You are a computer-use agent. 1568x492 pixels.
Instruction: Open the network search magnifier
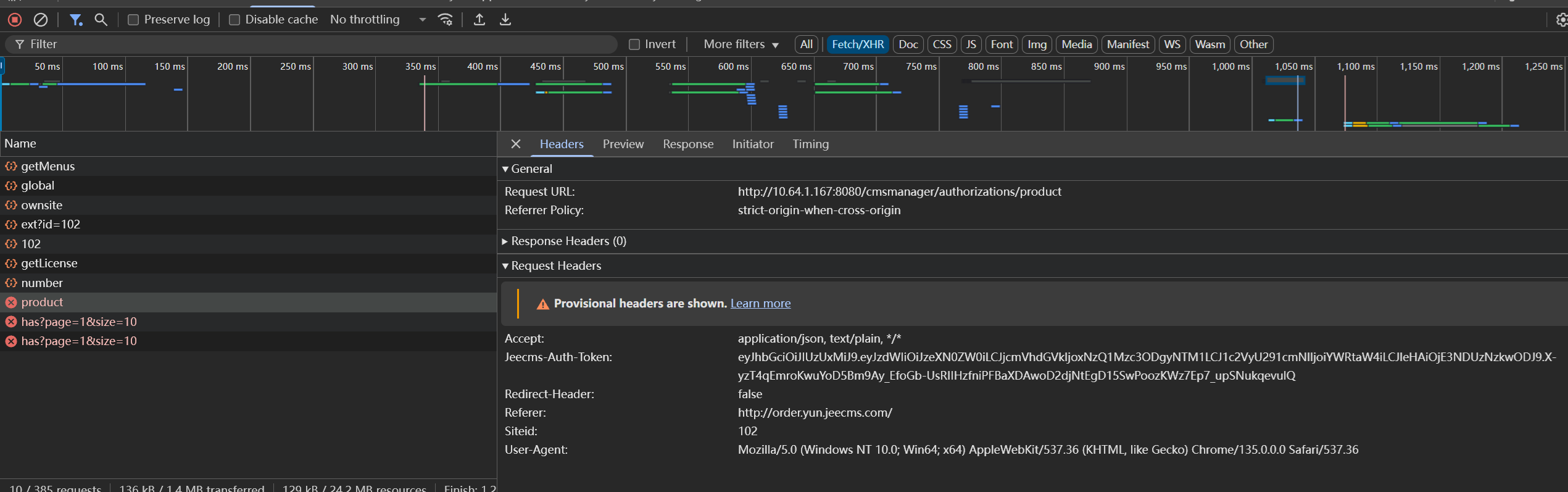(101, 20)
